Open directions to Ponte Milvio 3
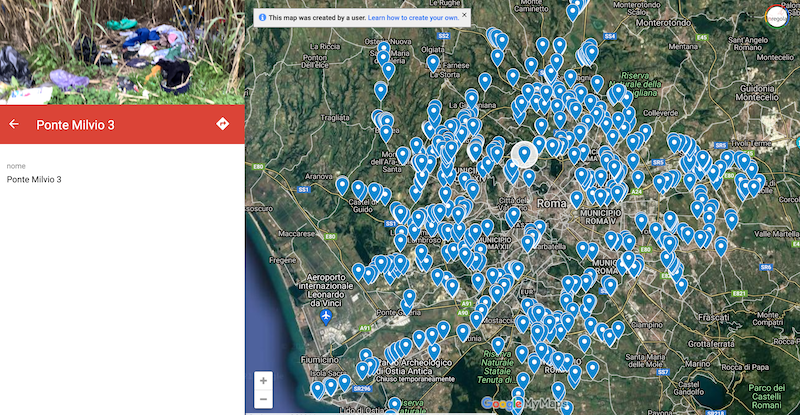The height and width of the screenshot is (415, 800). [222, 124]
